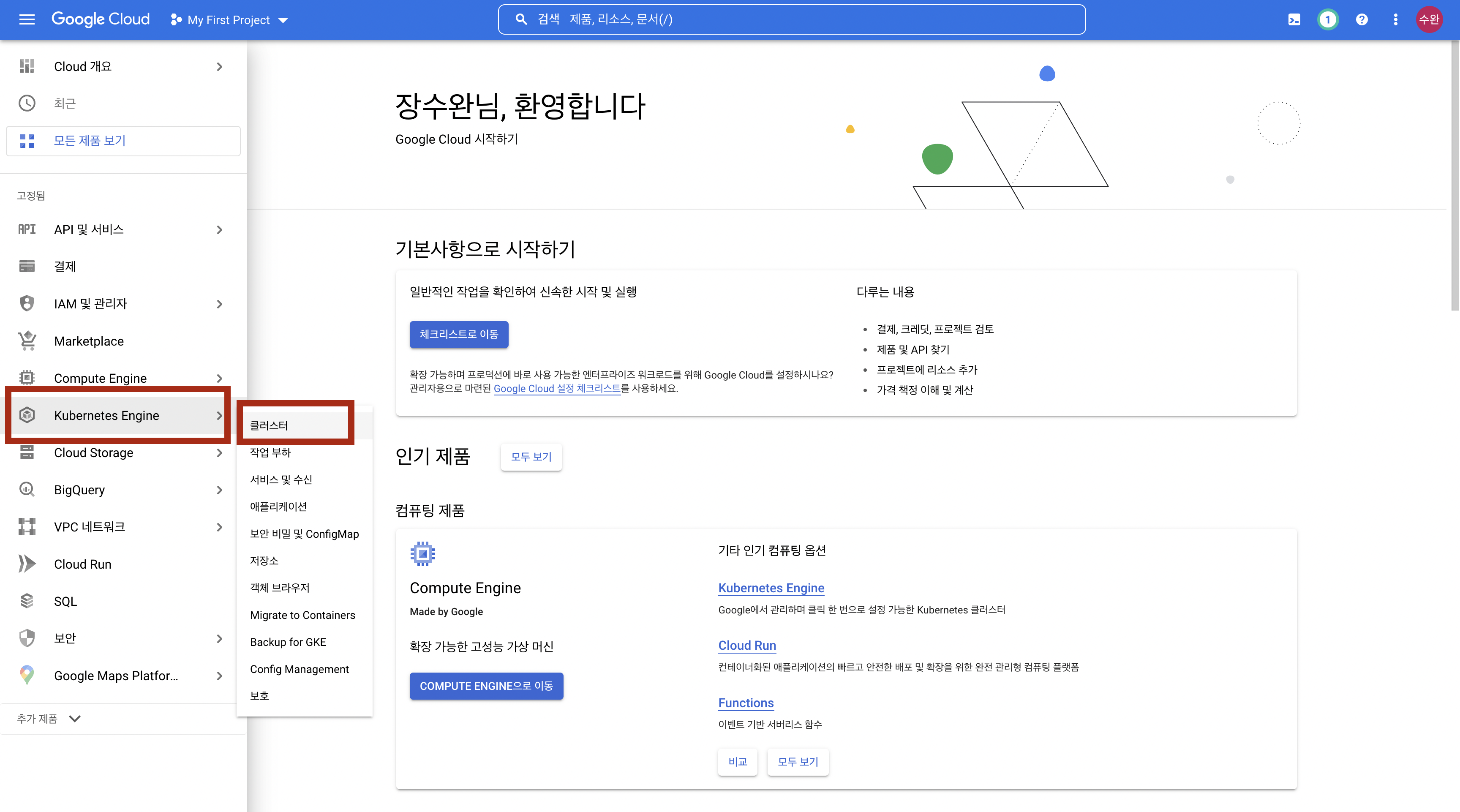The image size is (1460, 812).
Task: Click the Cloud Run arrows icon
Action: click(x=27, y=563)
